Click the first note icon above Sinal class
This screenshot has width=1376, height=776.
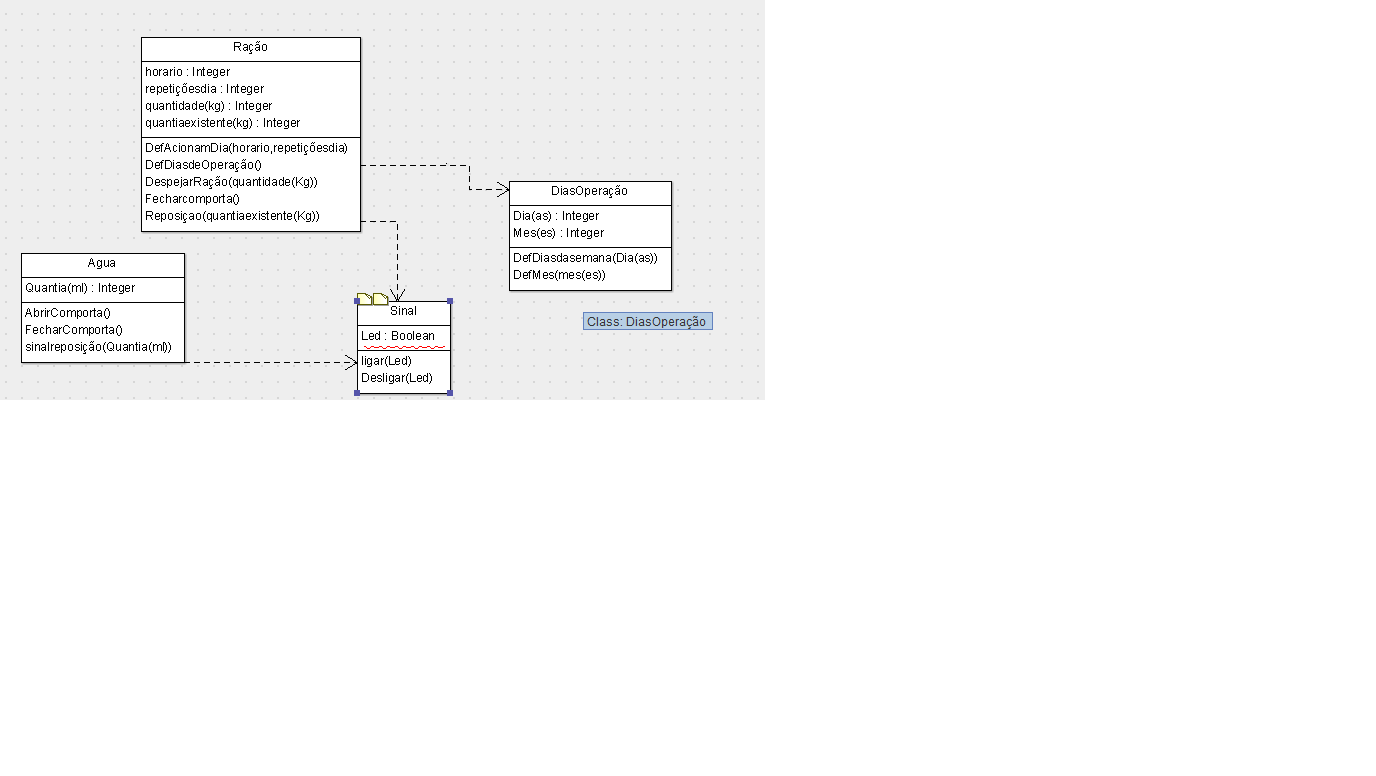click(x=364, y=298)
